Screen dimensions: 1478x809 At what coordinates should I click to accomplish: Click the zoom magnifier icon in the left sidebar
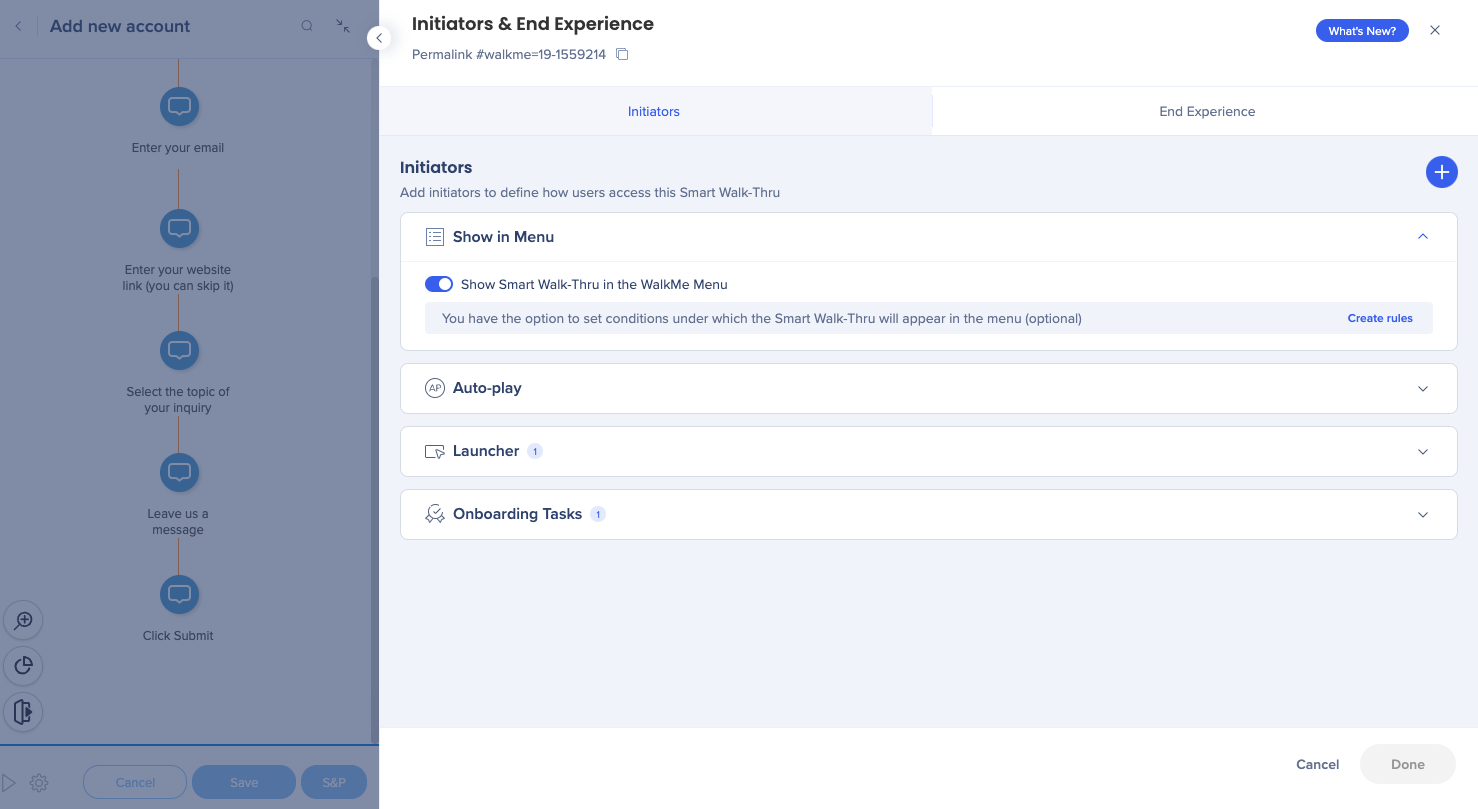(x=23, y=620)
